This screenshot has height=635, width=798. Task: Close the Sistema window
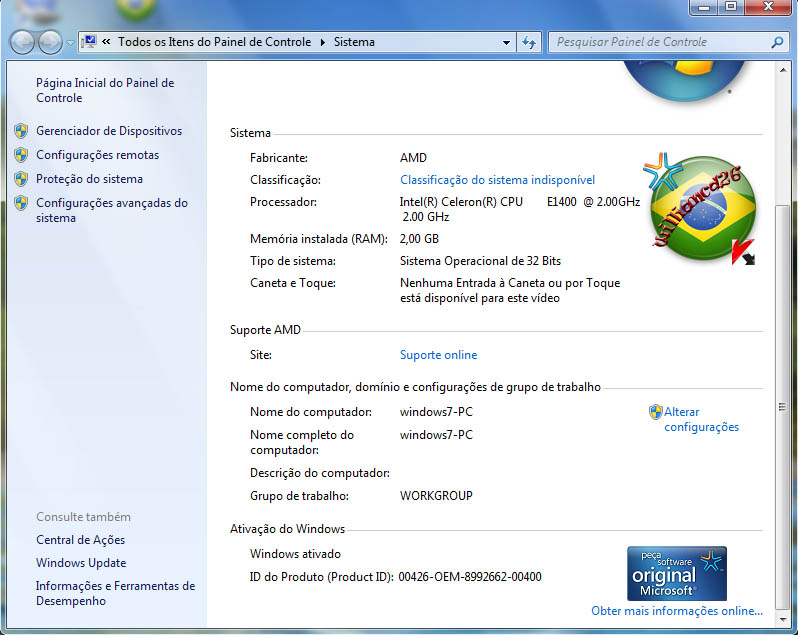[x=768, y=7]
